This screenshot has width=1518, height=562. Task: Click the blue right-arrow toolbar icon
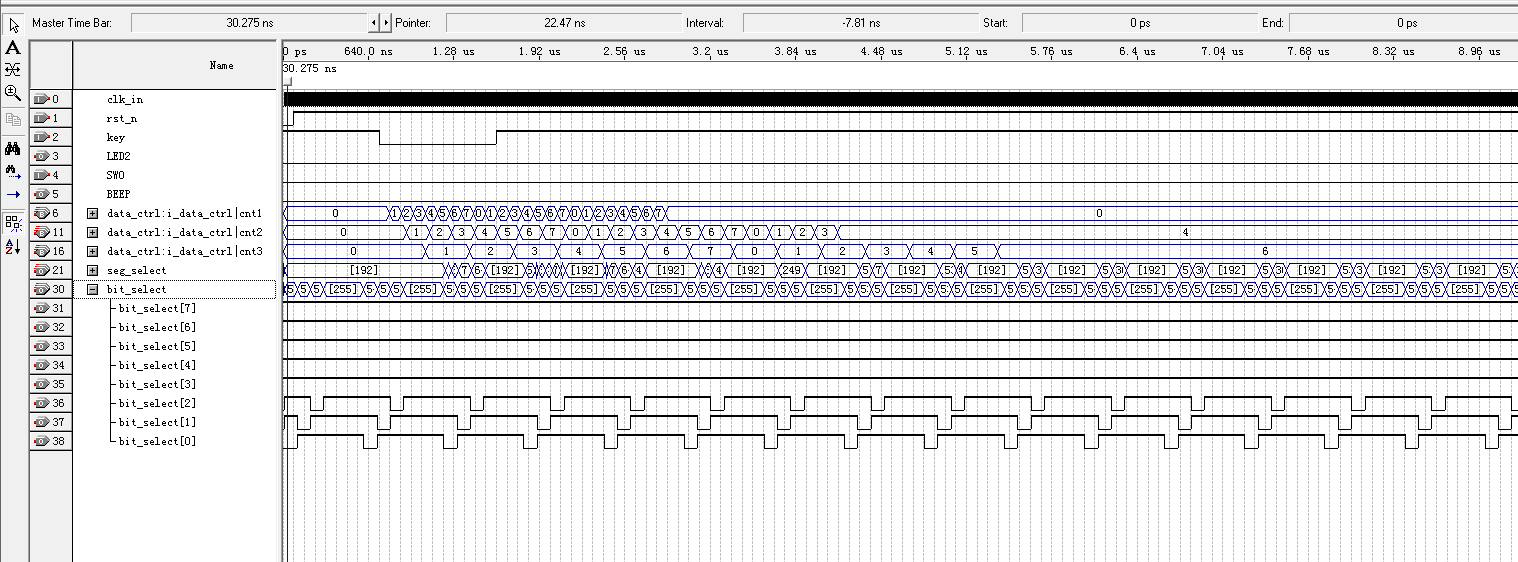[13, 194]
